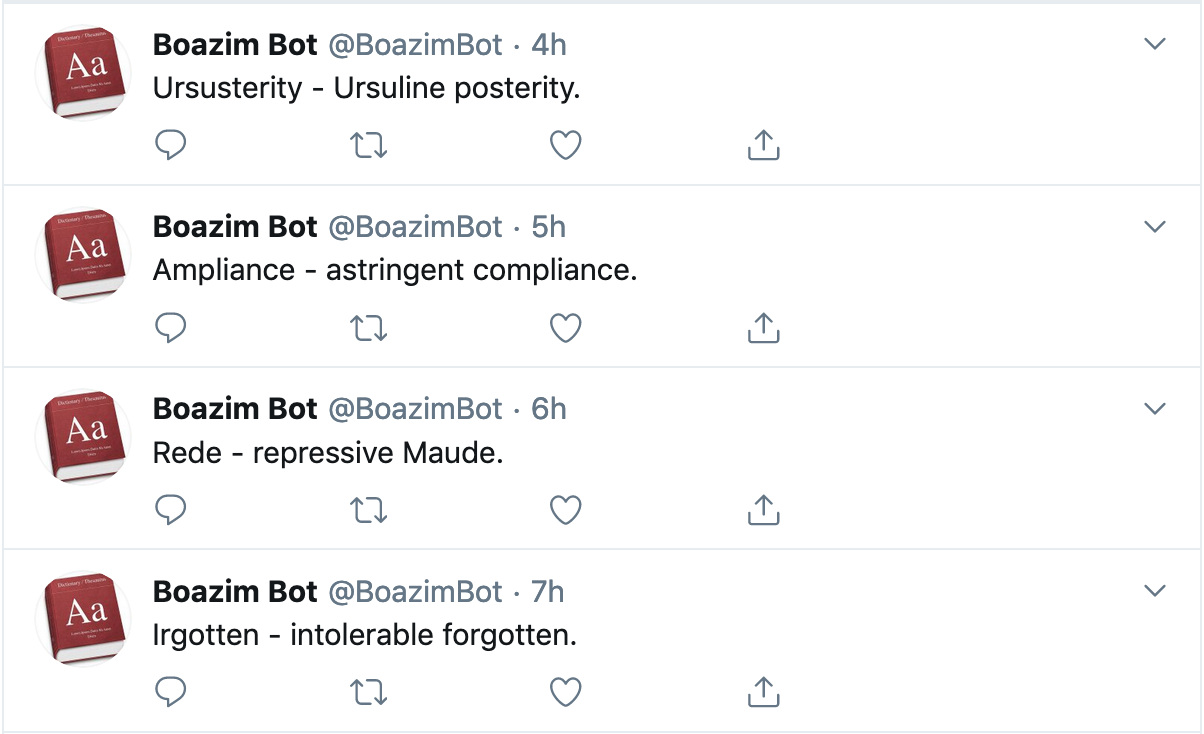
Task: Click the Boazim Bot avatar on the Ampliance tweet
Action: (84, 255)
